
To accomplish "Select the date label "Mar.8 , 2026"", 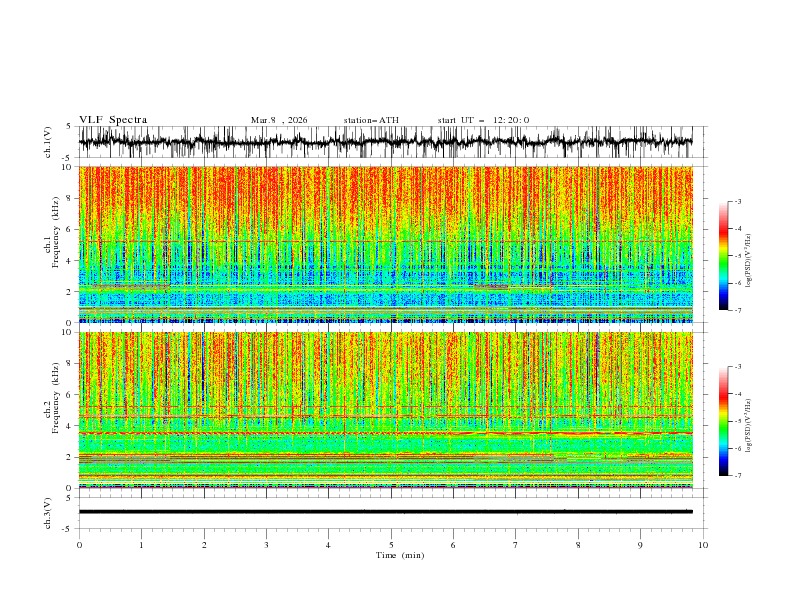I will point(279,120).
